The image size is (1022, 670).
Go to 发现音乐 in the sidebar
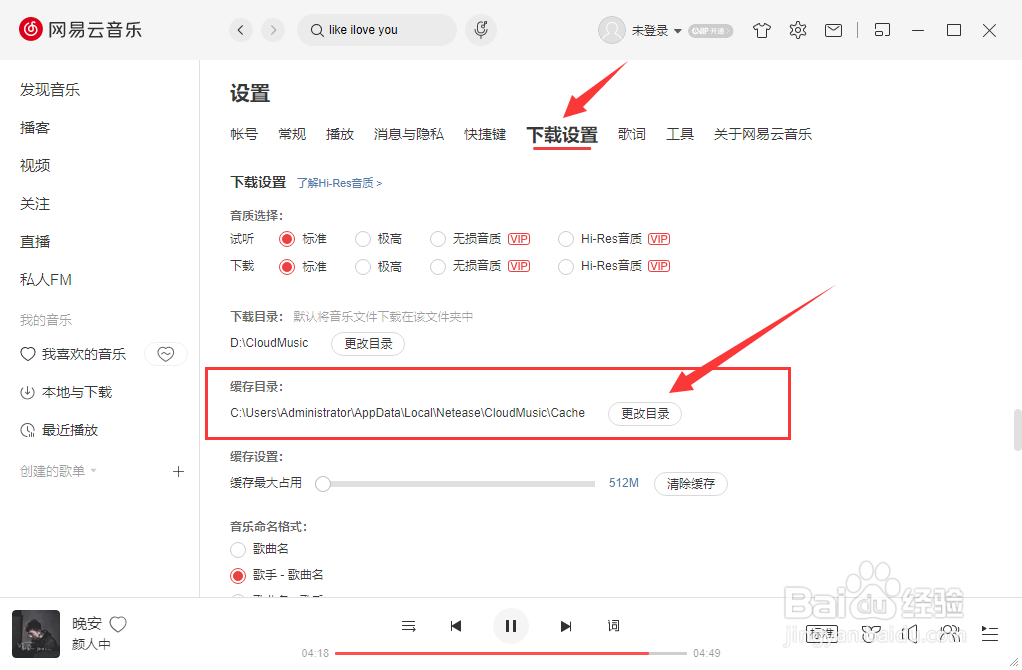(50, 90)
